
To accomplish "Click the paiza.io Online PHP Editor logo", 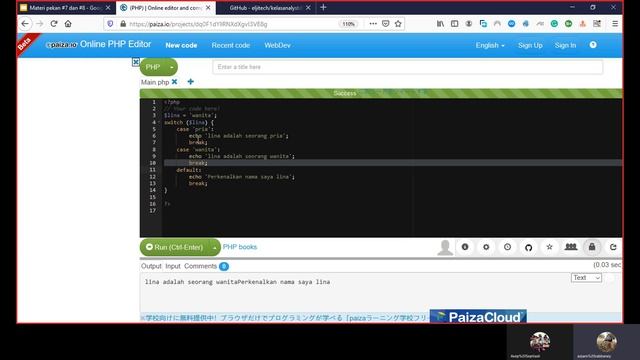I will pos(98,44).
